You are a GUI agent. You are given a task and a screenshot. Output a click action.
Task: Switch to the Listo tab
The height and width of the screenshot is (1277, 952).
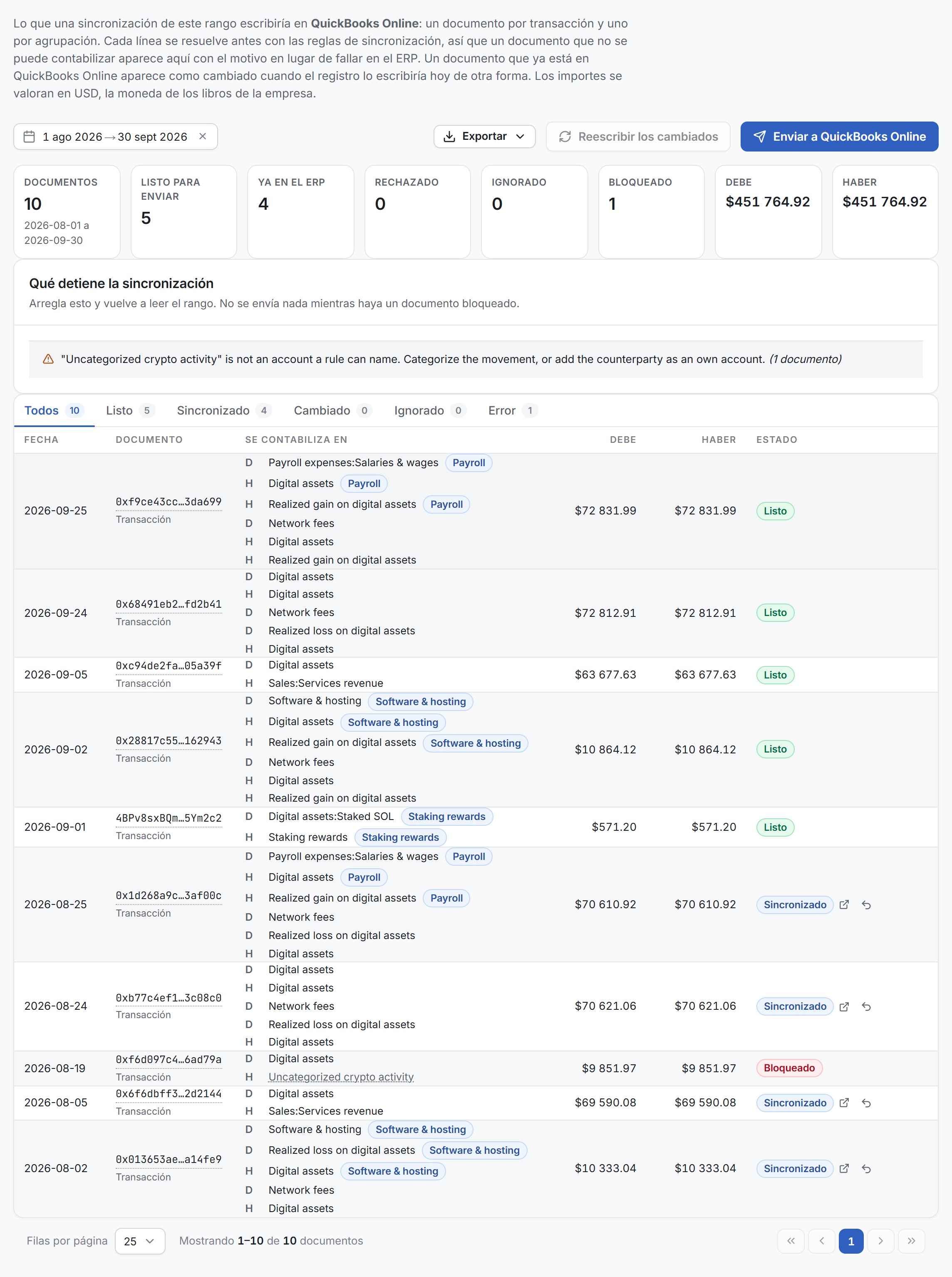click(x=130, y=410)
